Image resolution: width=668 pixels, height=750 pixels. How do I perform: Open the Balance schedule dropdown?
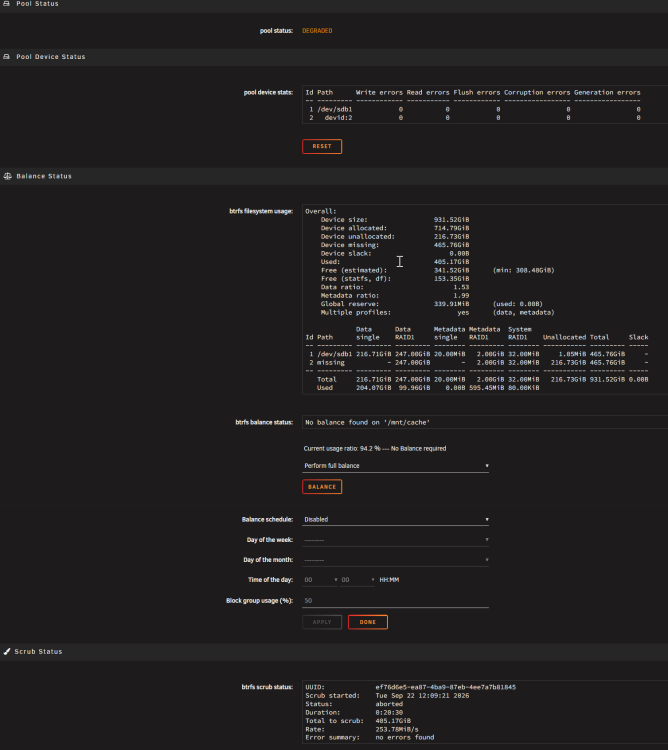click(x=395, y=519)
